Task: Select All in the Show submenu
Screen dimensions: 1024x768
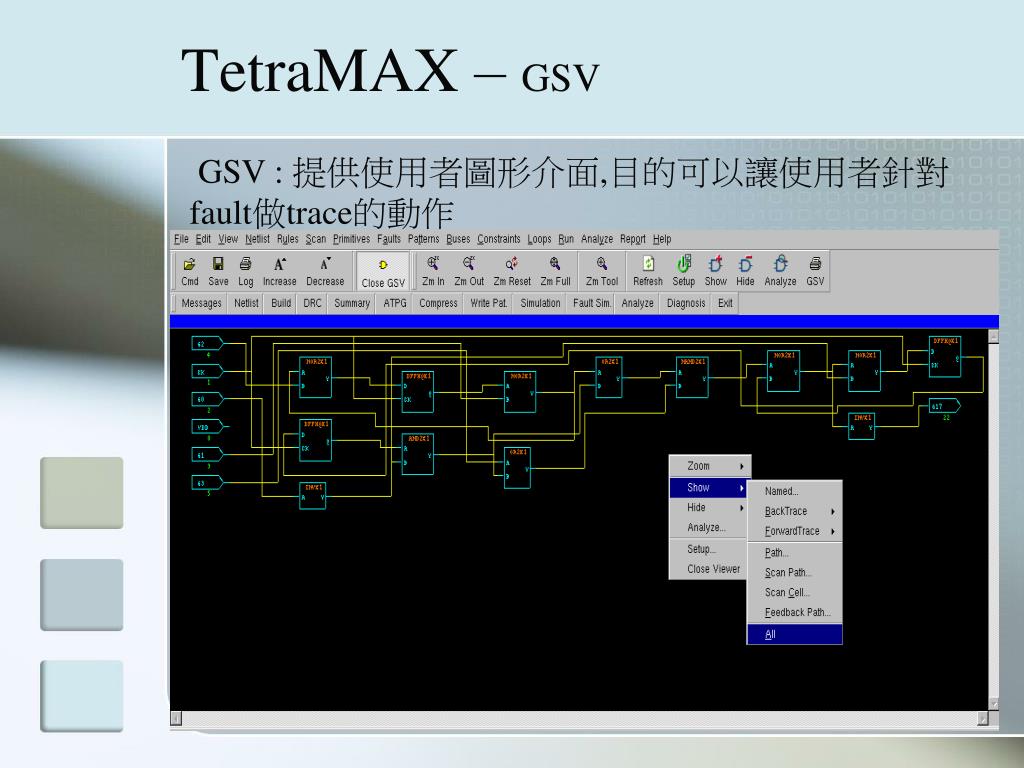Action: click(x=794, y=634)
